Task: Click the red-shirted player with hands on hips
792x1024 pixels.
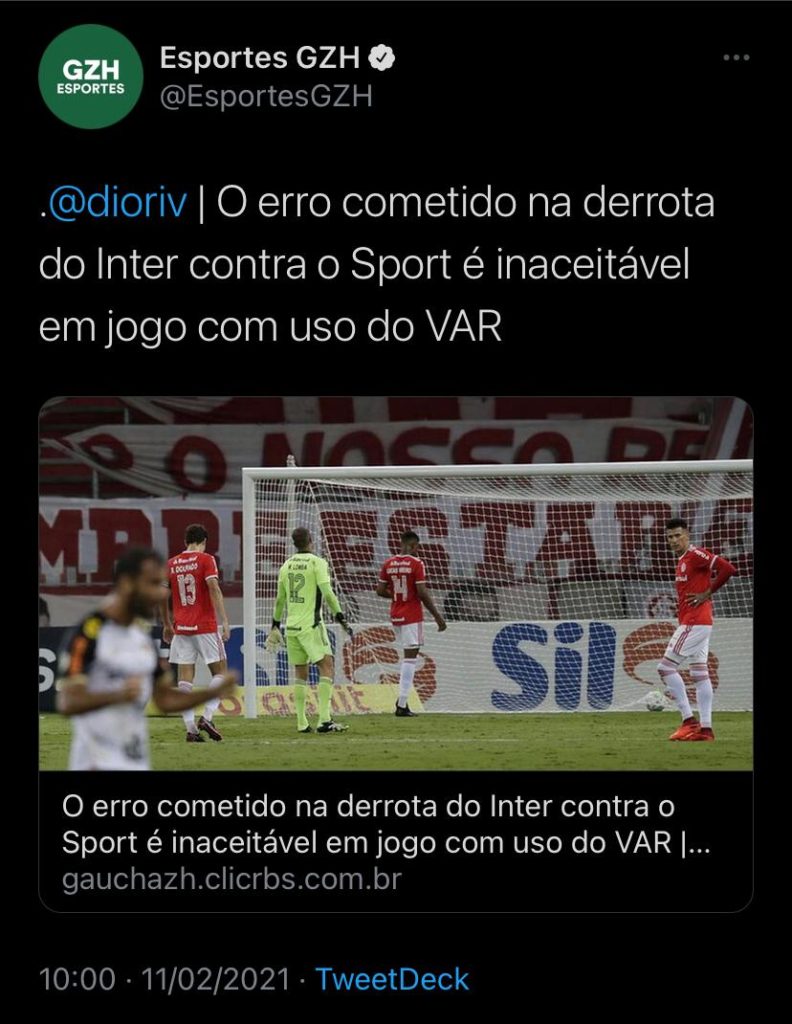Action: click(695, 629)
